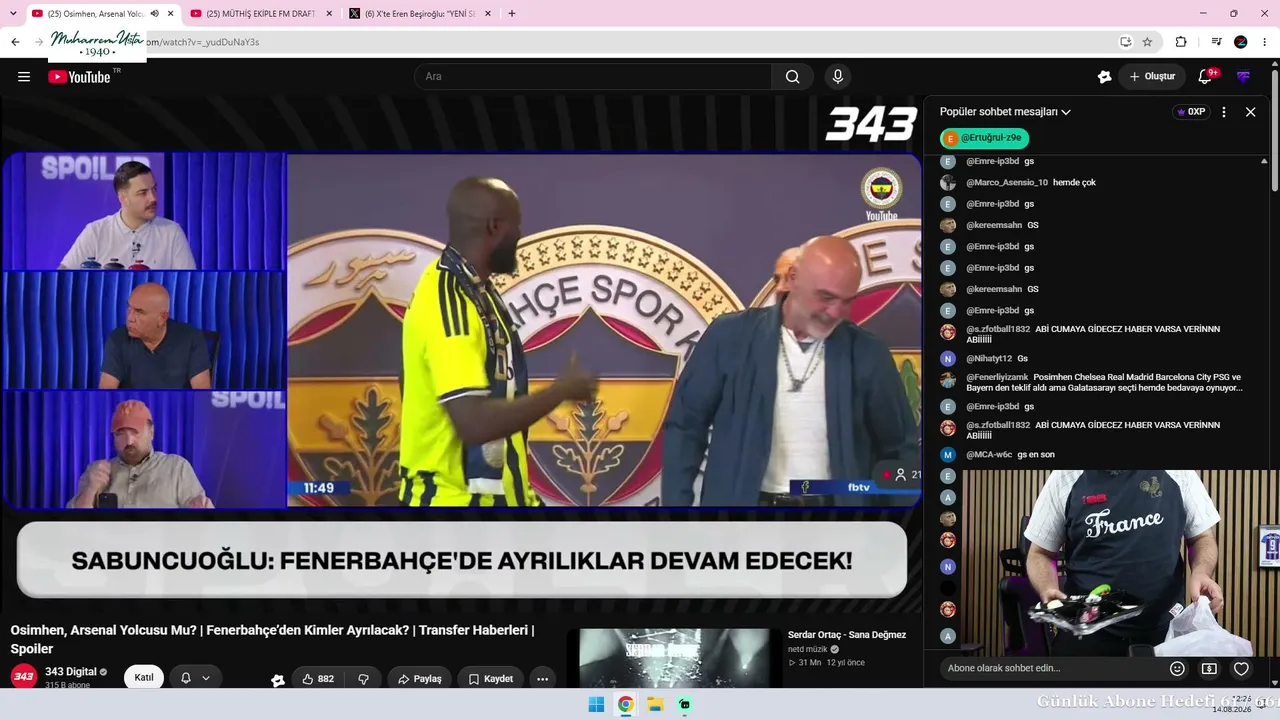Focus the Ara search field

(x=593, y=77)
